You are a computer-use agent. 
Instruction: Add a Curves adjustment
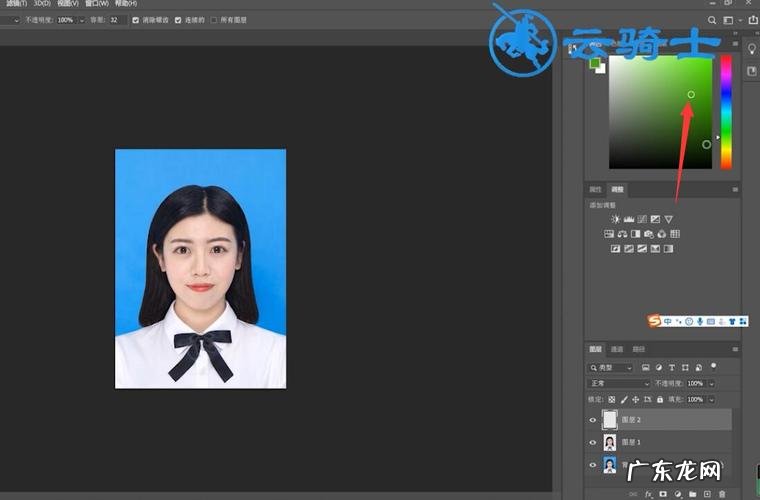(642, 219)
